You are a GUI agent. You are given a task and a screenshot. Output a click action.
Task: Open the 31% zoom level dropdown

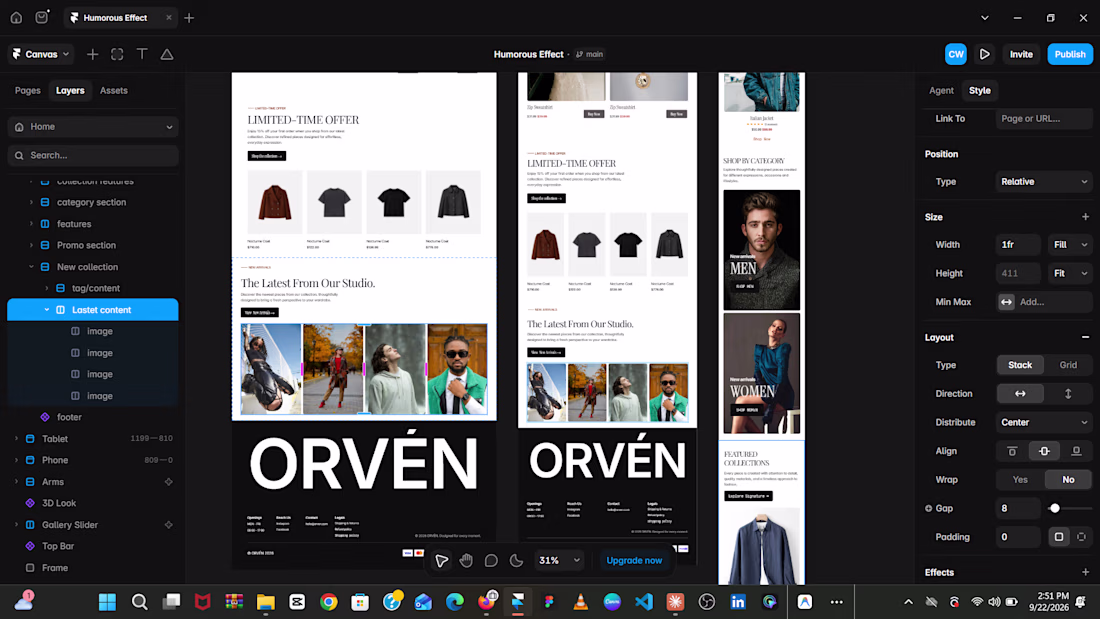[559, 560]
